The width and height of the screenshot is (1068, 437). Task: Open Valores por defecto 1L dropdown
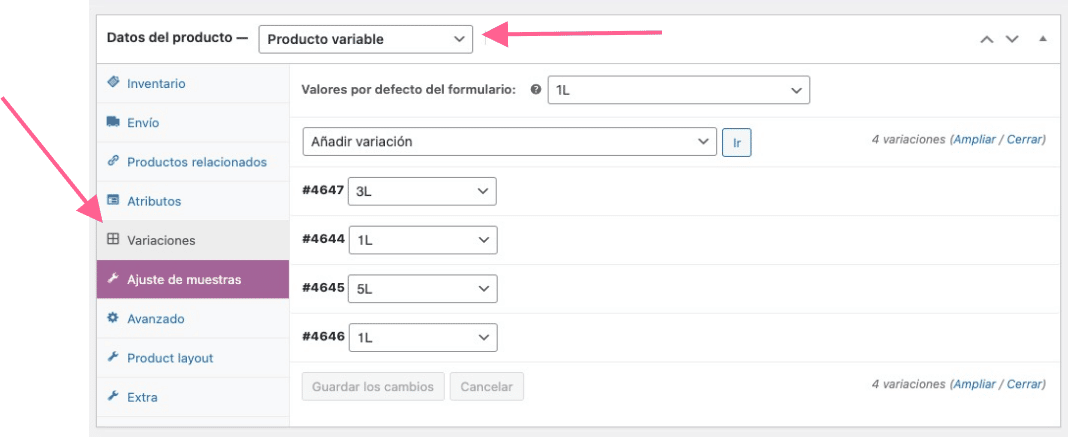[678, 90]
